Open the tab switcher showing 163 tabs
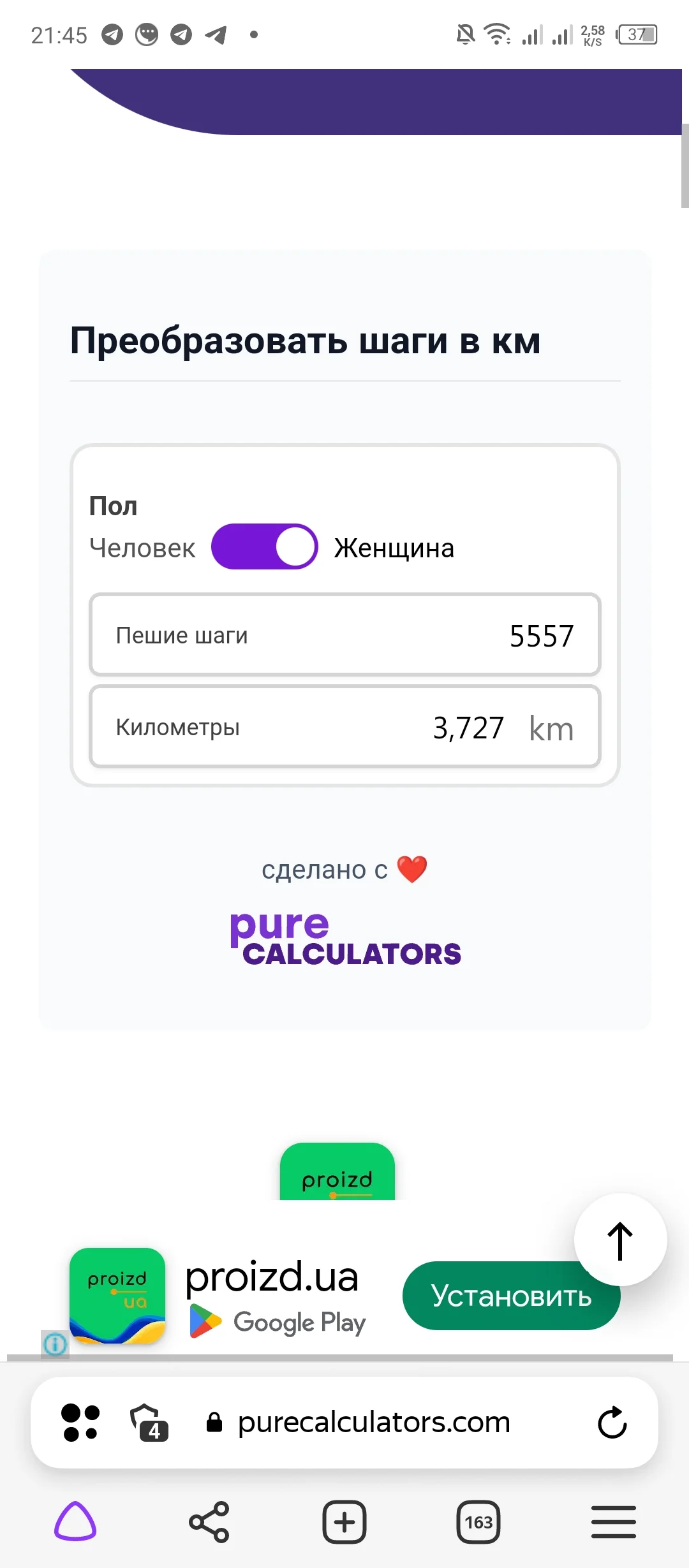689x1568 pixels. (478, 1522)
